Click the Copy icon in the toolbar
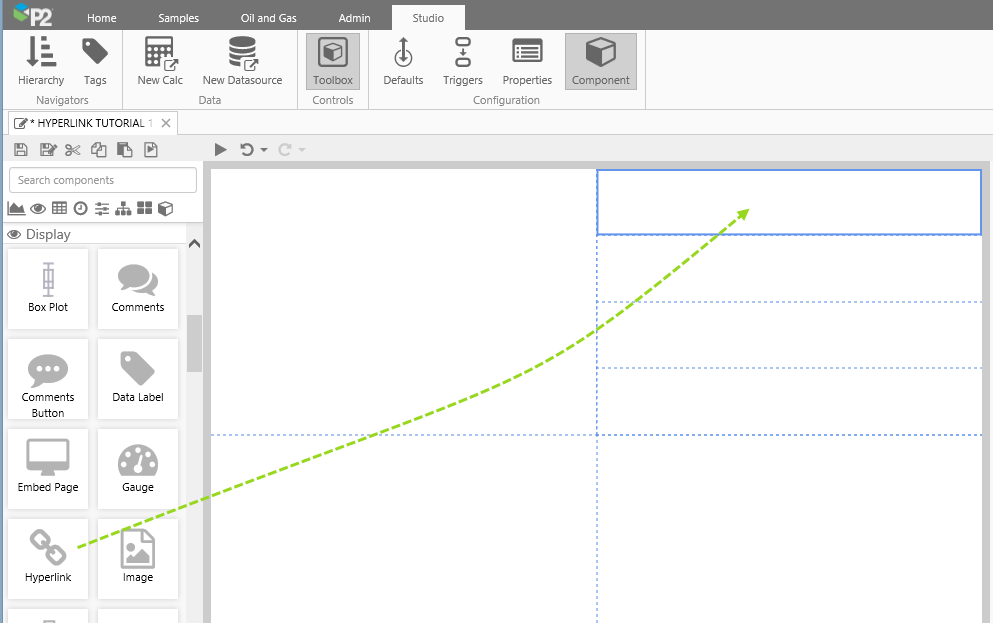 (98, 150)
